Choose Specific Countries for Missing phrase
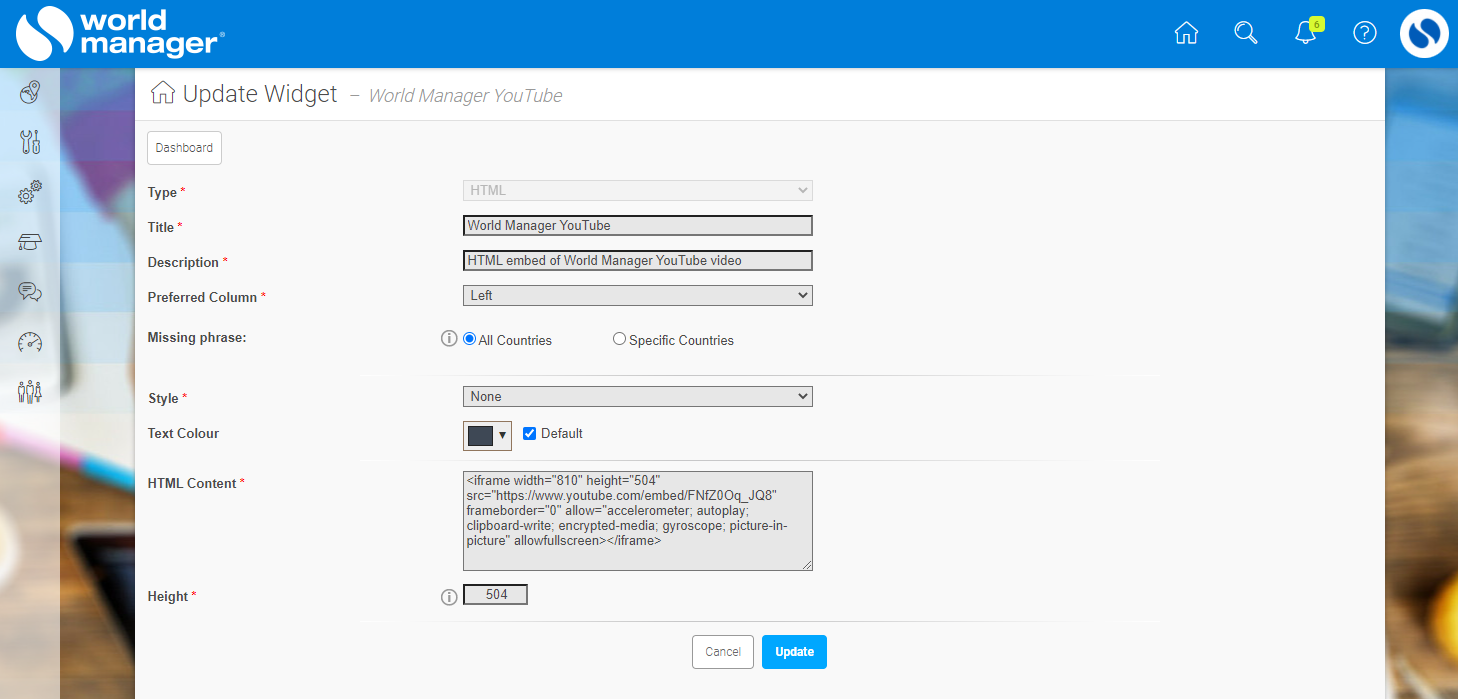1458x699 pixels. [618, 339]
